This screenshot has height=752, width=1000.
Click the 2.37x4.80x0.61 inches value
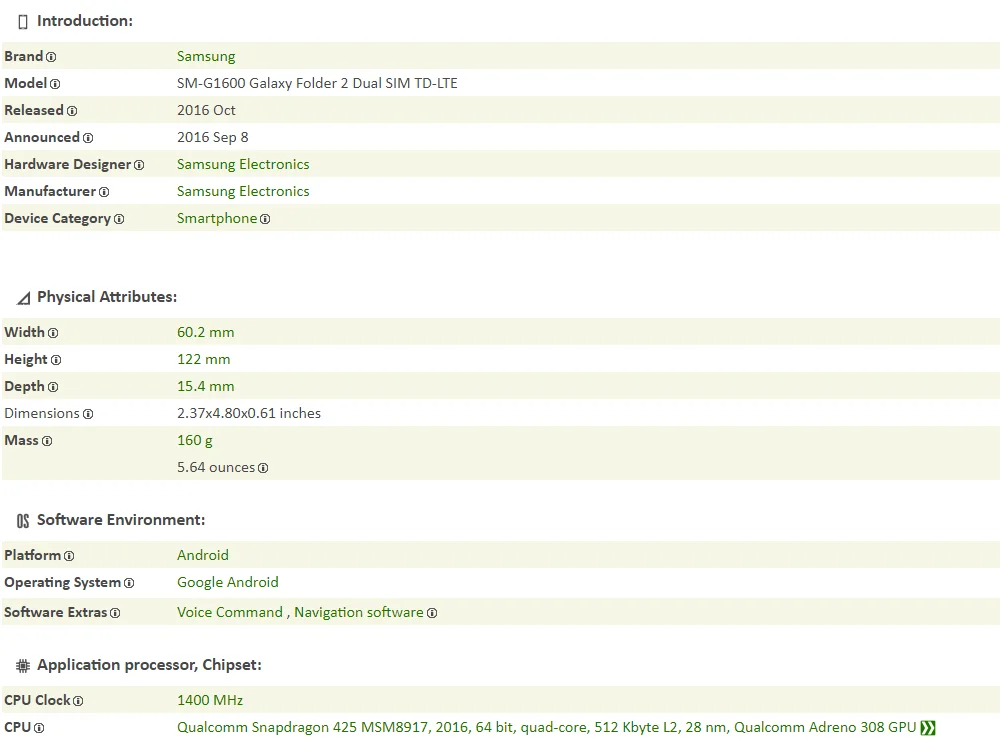249,413
